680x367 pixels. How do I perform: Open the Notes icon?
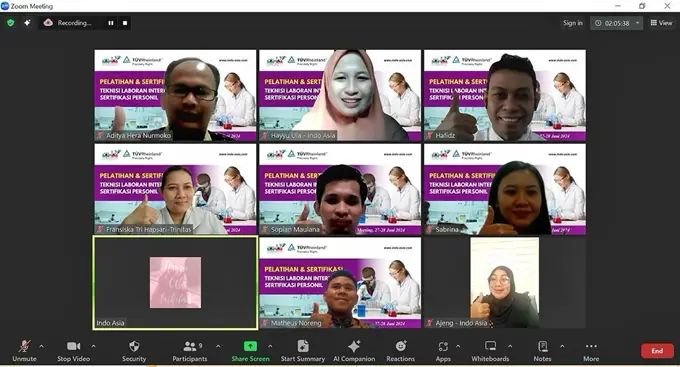coord(543,346)
